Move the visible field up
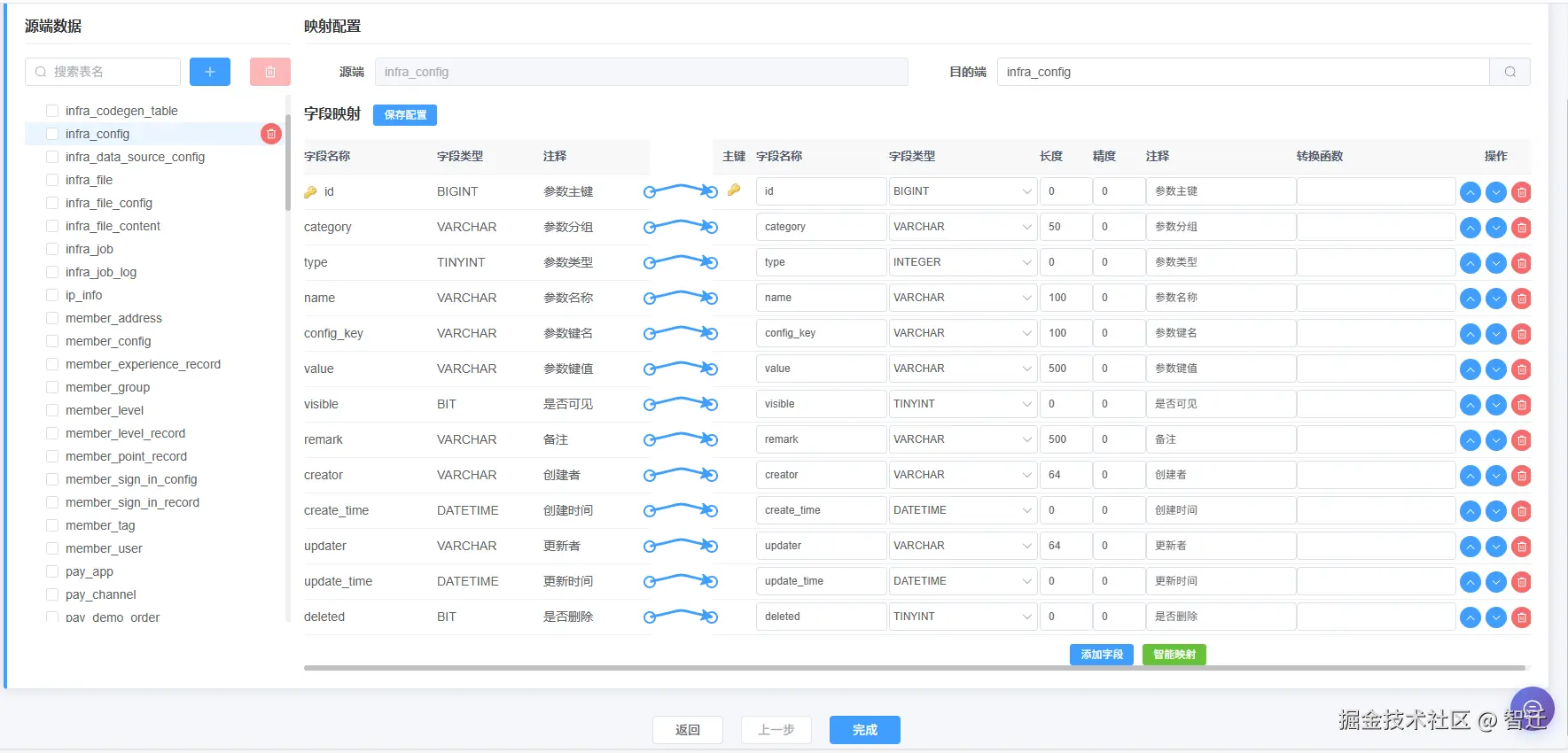Screen dimensions: 1568x753 pos(1470,405)
